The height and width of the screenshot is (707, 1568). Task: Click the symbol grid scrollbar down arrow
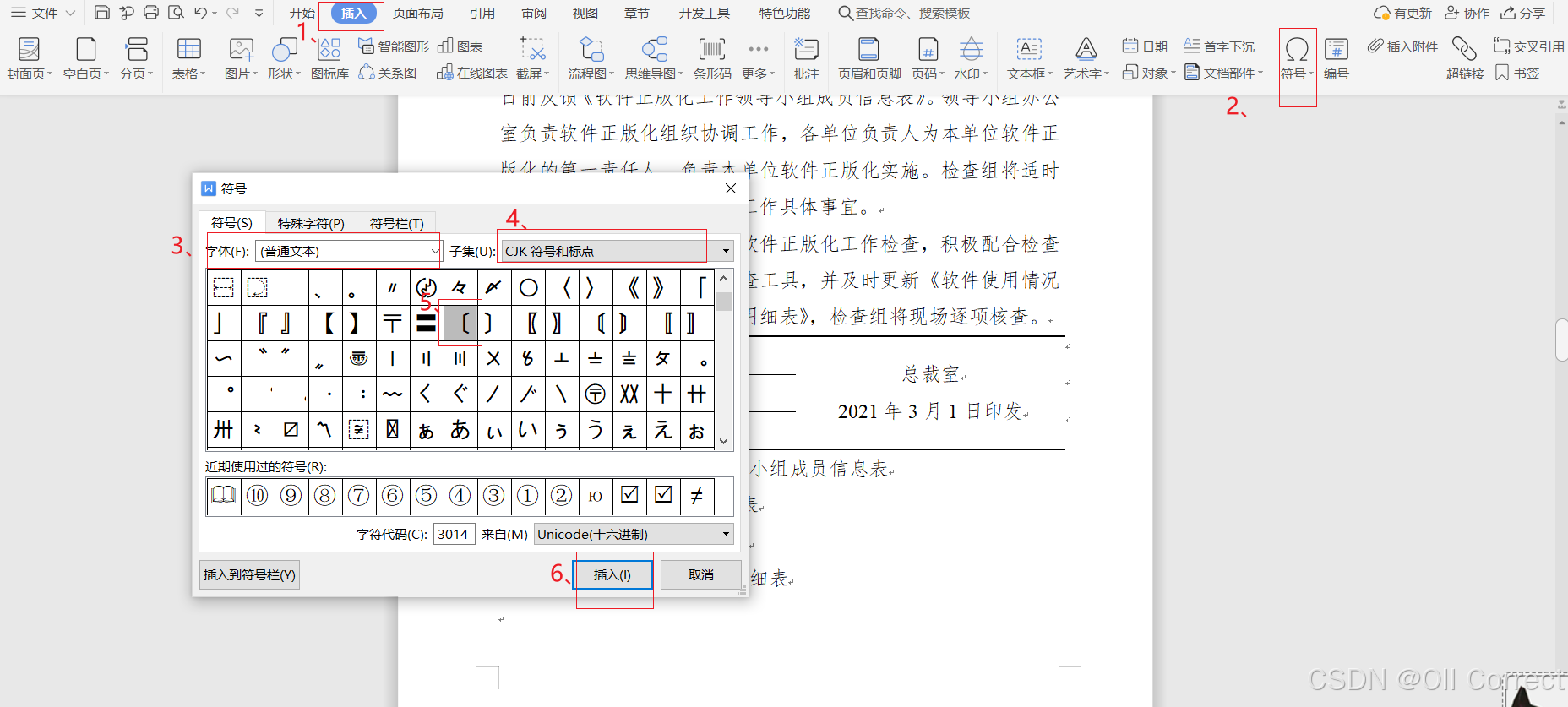[724, 441]
